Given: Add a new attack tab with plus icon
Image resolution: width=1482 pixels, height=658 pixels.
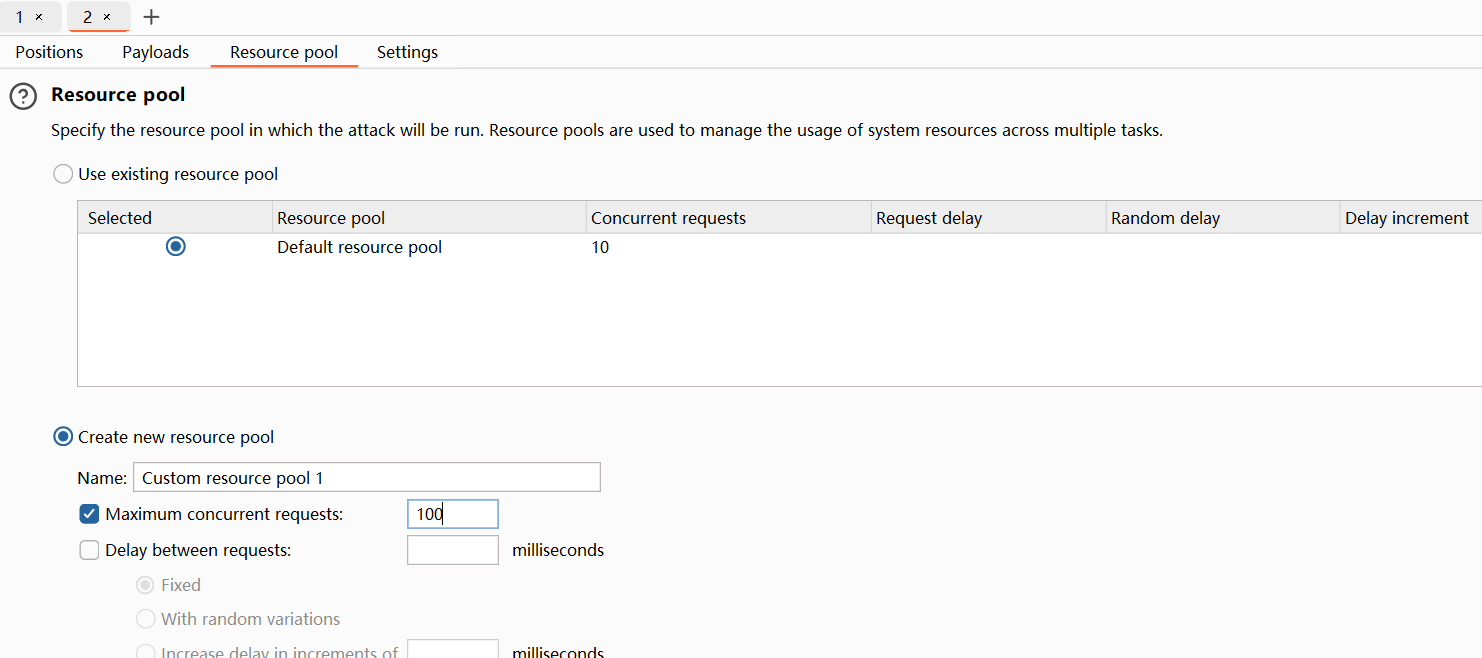Looking at the screenshot, I should (x=151, y=17).
